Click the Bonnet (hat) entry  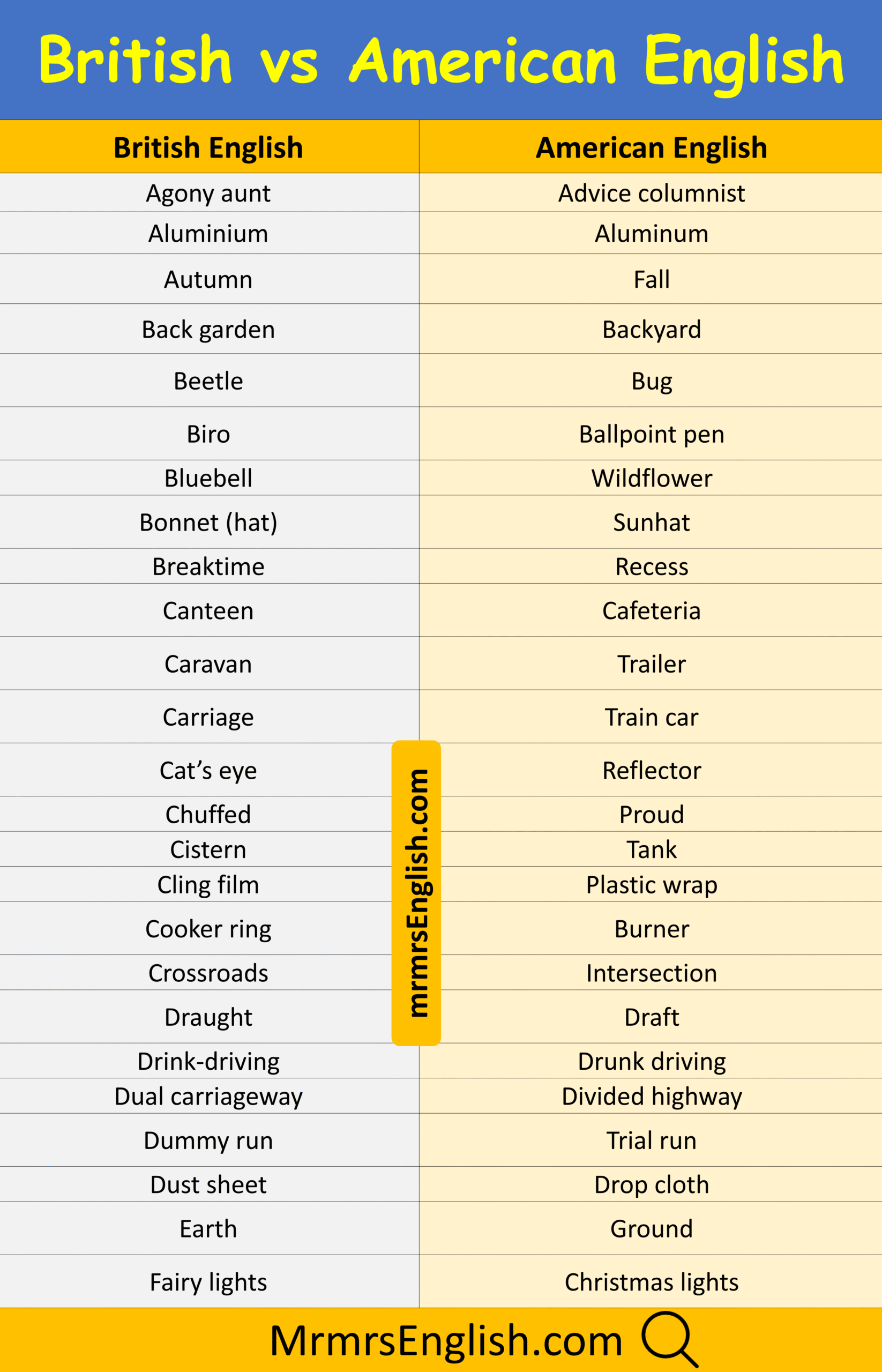(208, 523)
